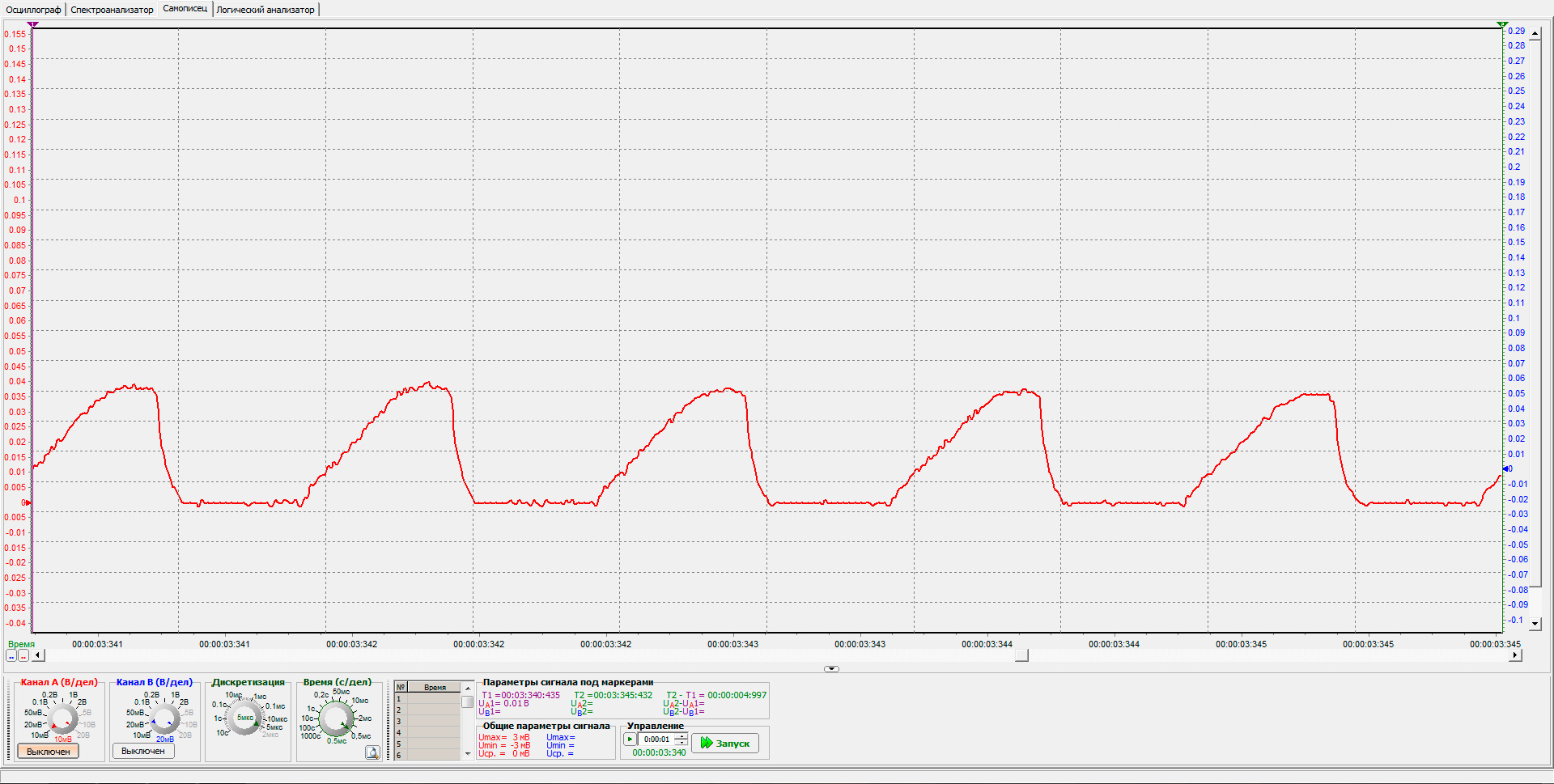Collapse the control panel with the down chevron
The width and height of the screenshot is (1554, 784).
click(831, 669)
